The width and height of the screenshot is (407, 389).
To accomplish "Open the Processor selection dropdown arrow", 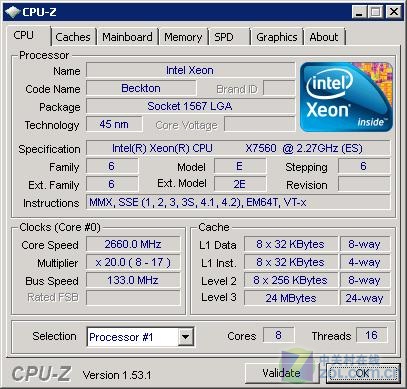I will pos(186,337).
